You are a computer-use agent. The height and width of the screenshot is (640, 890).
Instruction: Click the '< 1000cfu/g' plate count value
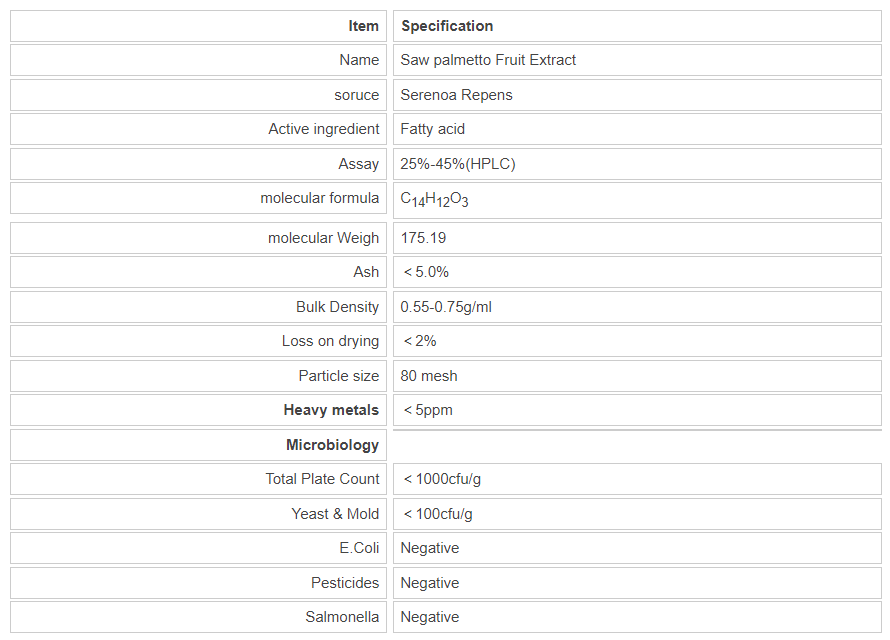tap(442, 479)
